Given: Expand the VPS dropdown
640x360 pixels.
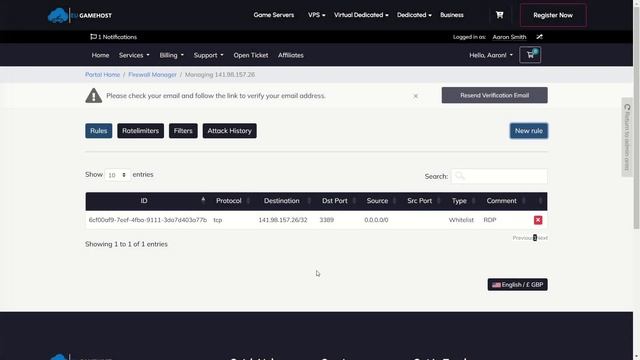Looking at the screenshot, I should [x=316, y=15].
